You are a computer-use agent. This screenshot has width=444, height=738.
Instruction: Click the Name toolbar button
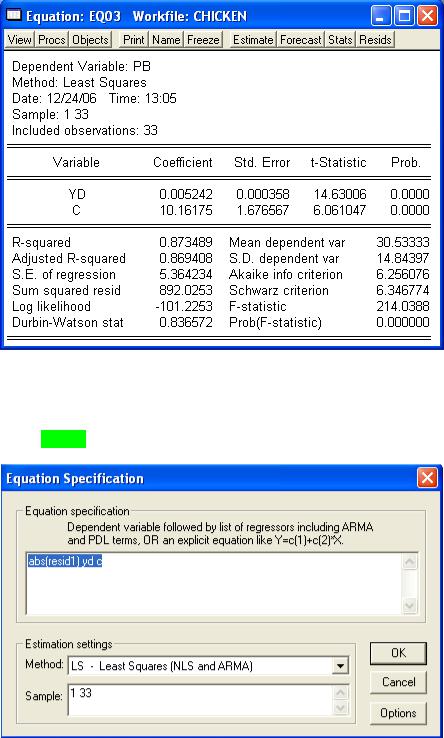coord(167,40)
